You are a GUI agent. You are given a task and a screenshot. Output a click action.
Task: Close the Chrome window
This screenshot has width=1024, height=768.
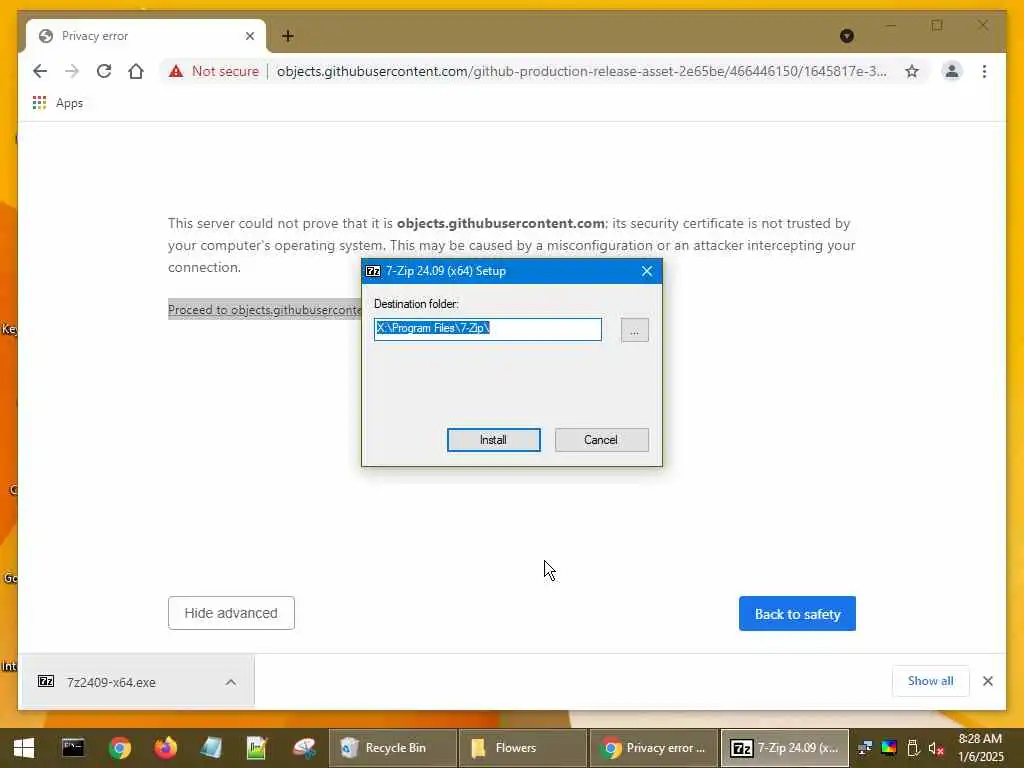click(983, 25)
